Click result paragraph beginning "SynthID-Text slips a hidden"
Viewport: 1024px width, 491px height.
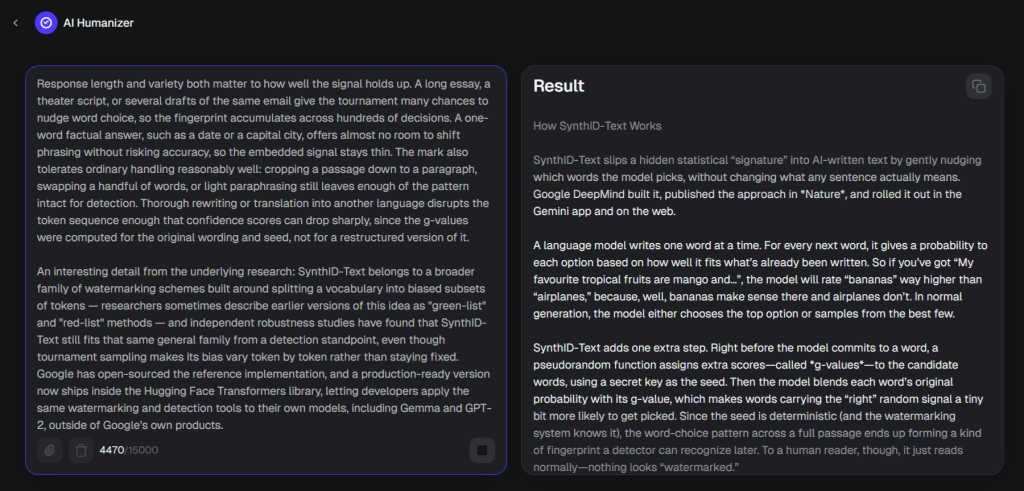(x=760, y=185)
